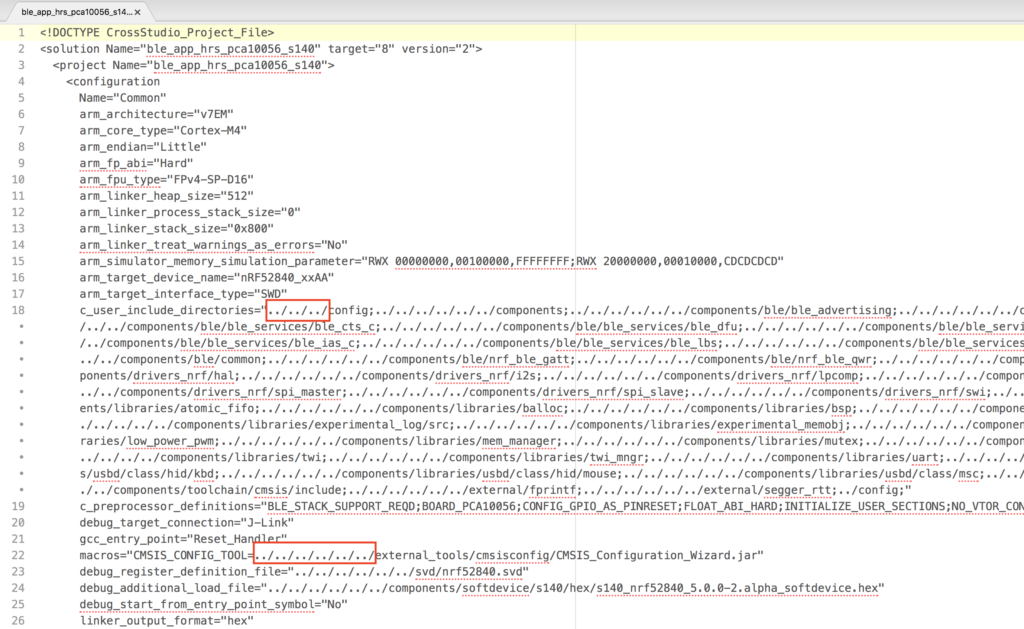Place cursor on '<configuration' text
Viewport: 1024px width, 629px height.
tap(113, 81)
